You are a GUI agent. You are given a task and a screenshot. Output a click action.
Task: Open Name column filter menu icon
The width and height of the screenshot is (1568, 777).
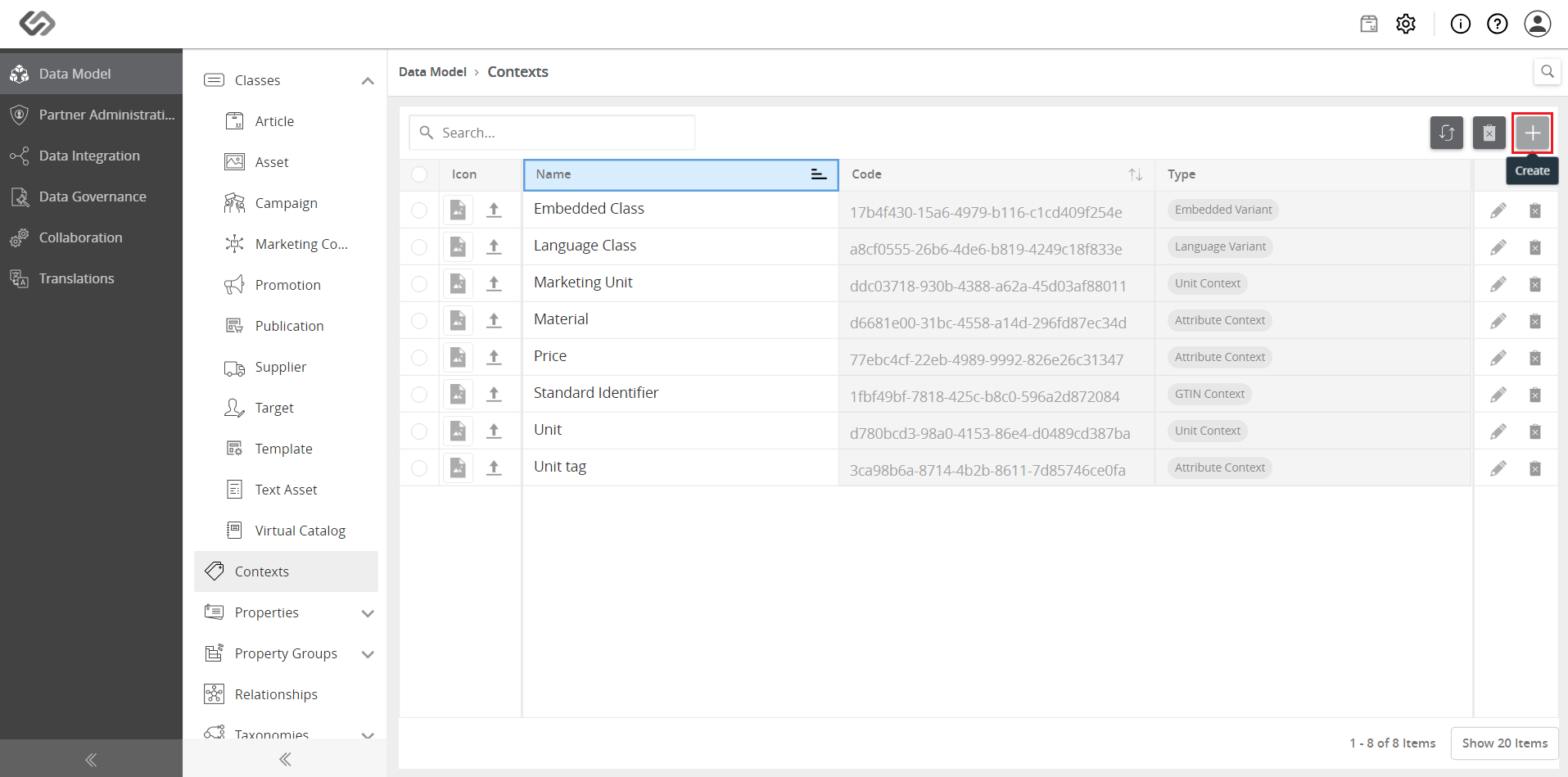click(818, 174)
